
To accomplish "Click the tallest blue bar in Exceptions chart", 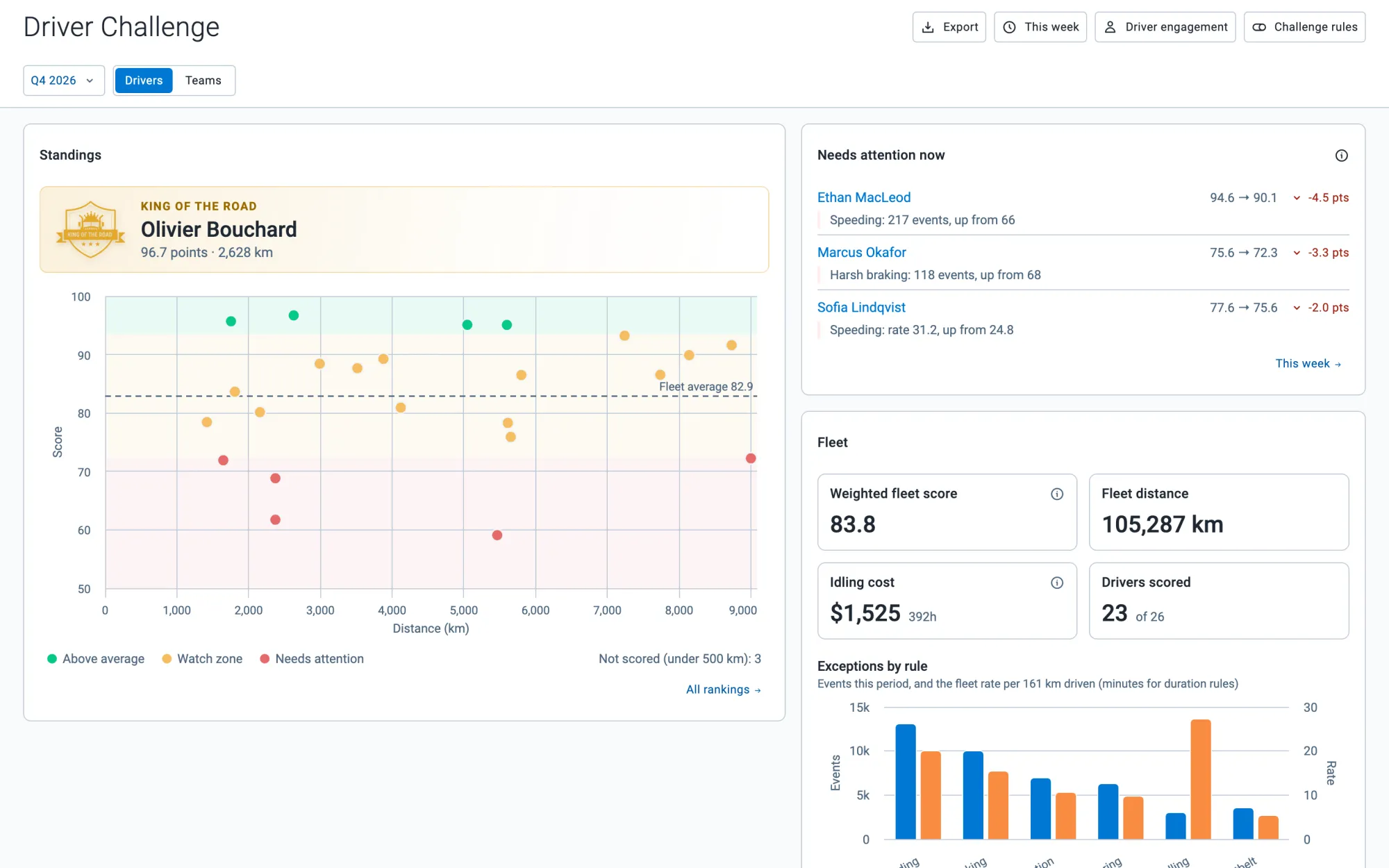I will tap(906, 782).
